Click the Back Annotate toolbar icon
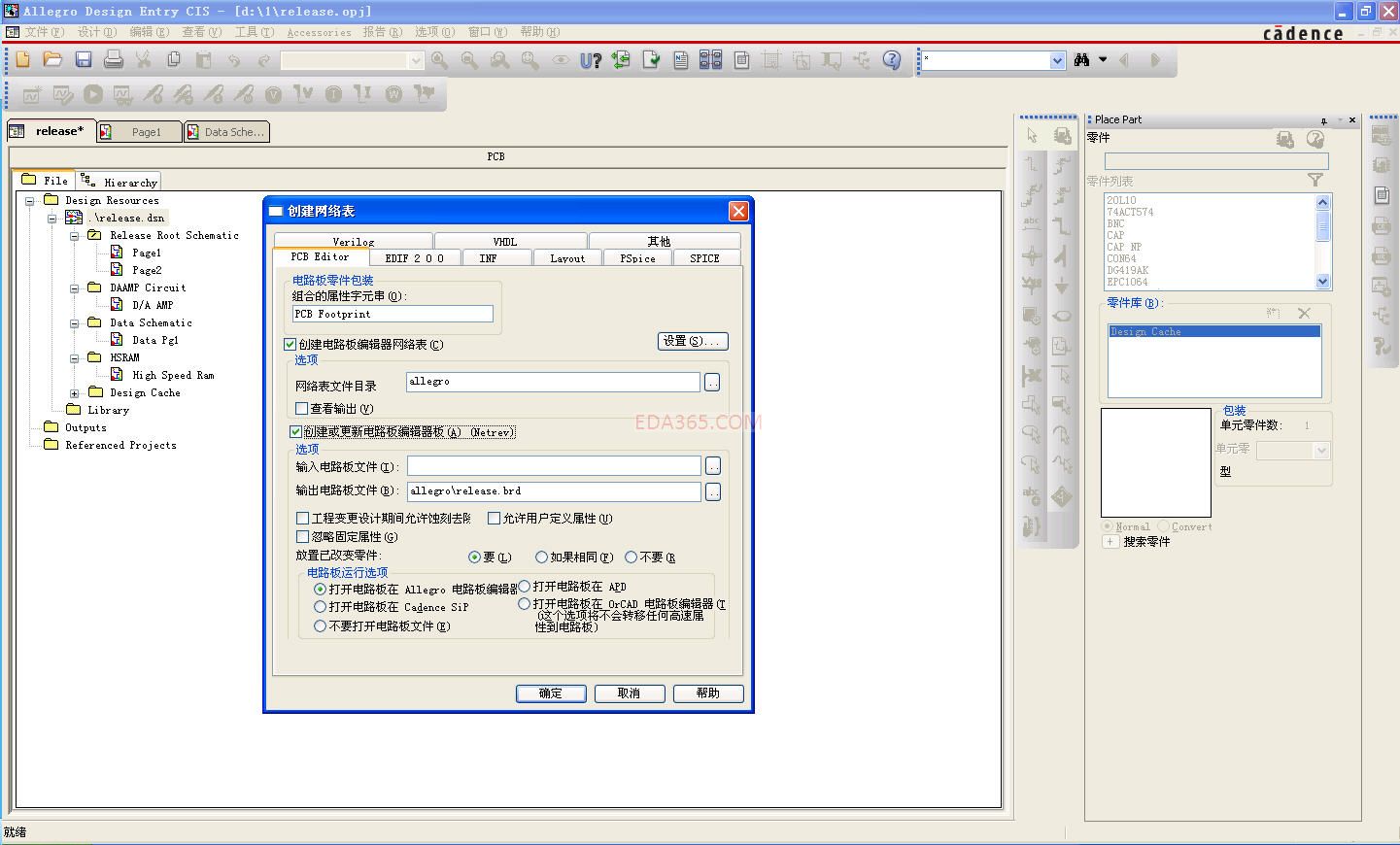Screen dimensions: 1400x845 [621, 60]
